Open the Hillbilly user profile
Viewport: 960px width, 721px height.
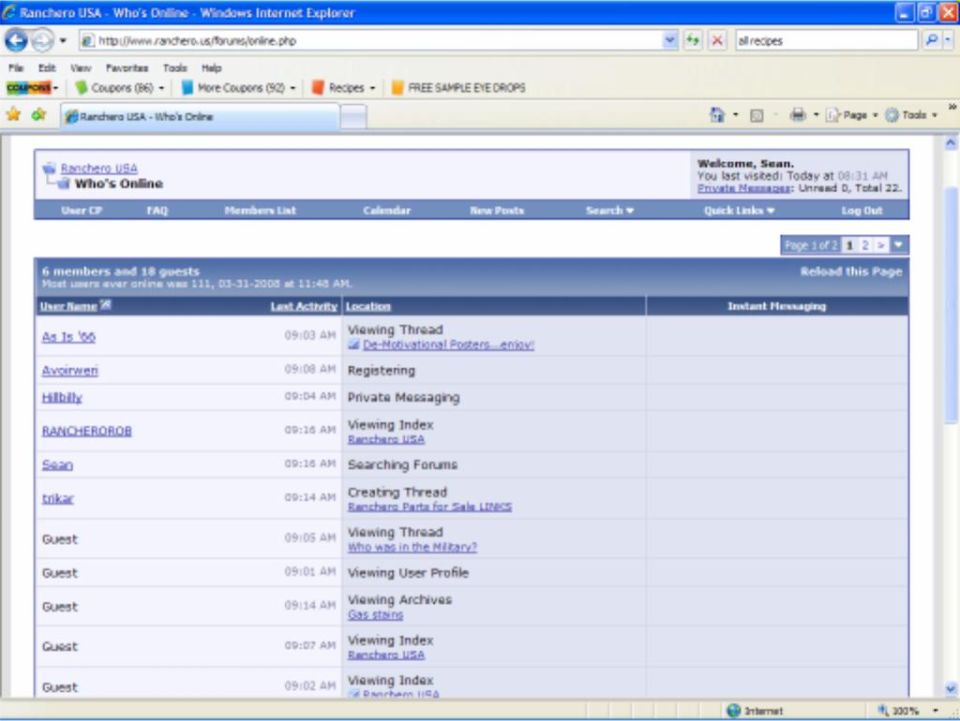point(62,397)
